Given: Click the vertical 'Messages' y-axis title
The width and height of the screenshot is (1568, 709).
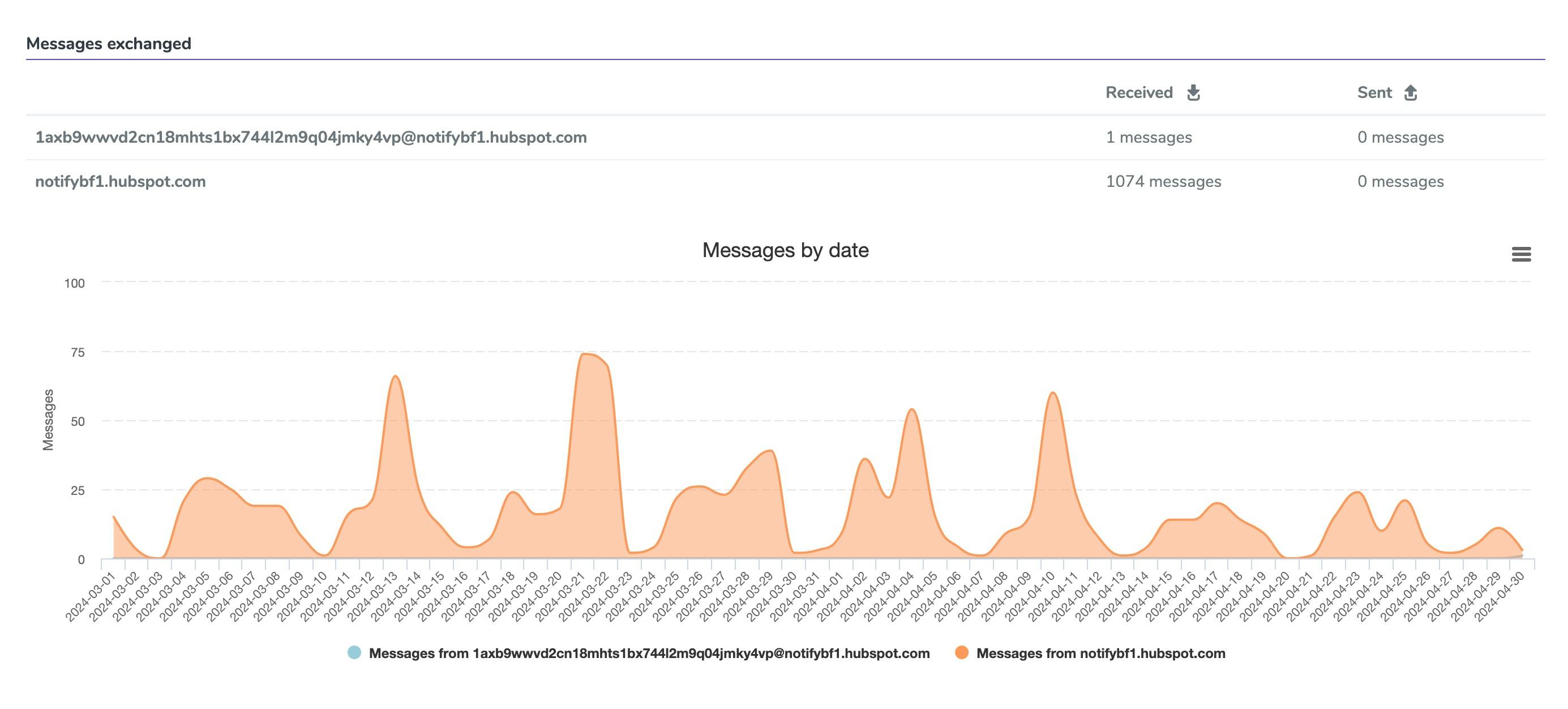Looking at the screenshot, I should coord(48,420).
